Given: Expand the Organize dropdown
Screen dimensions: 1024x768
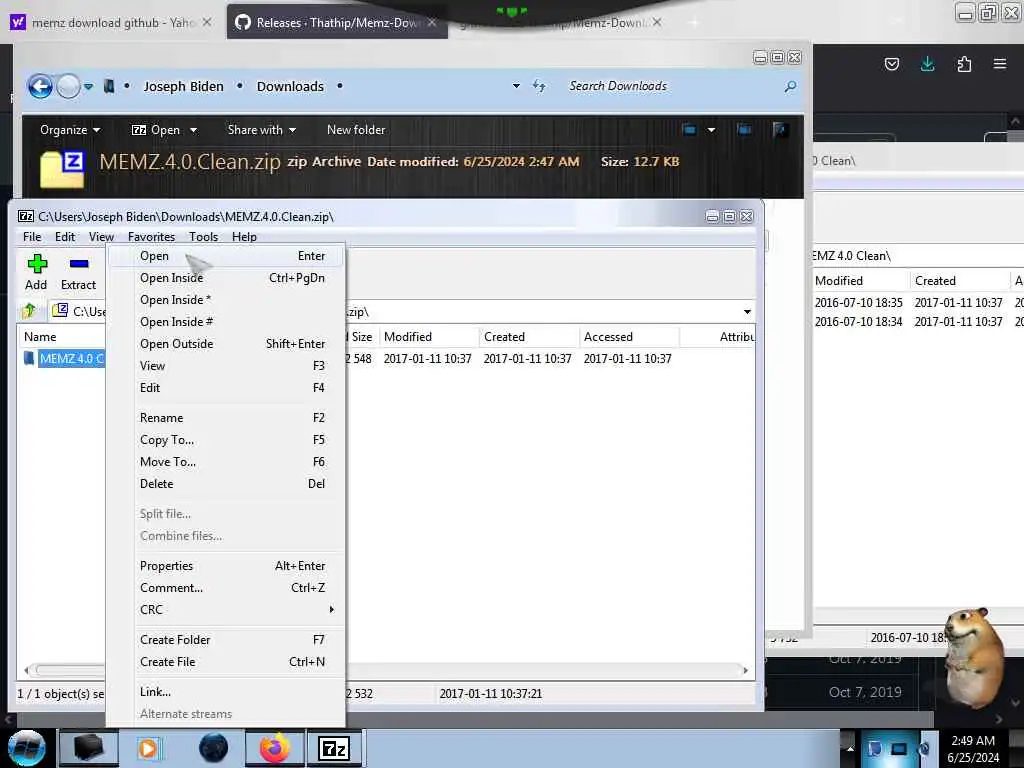Looking at the screenshot, I should 70,130.
